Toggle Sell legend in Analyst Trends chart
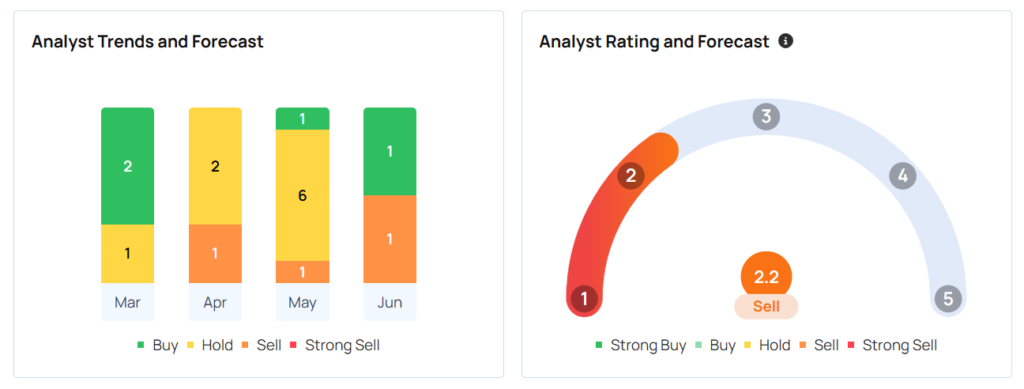This screenshot has height=389, width=1024. pyautogui.click(x=262, y=345)
